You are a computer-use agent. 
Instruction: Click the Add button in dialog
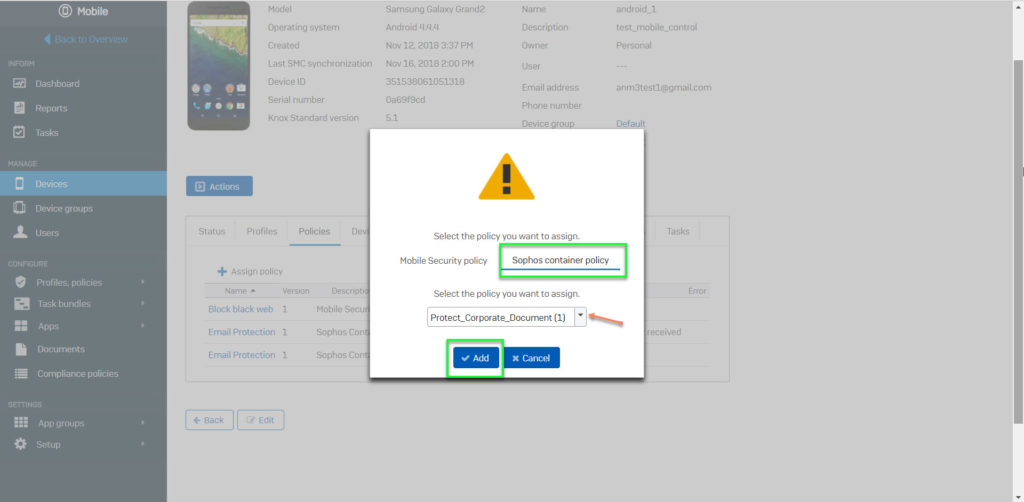click(x=475, y=358)
